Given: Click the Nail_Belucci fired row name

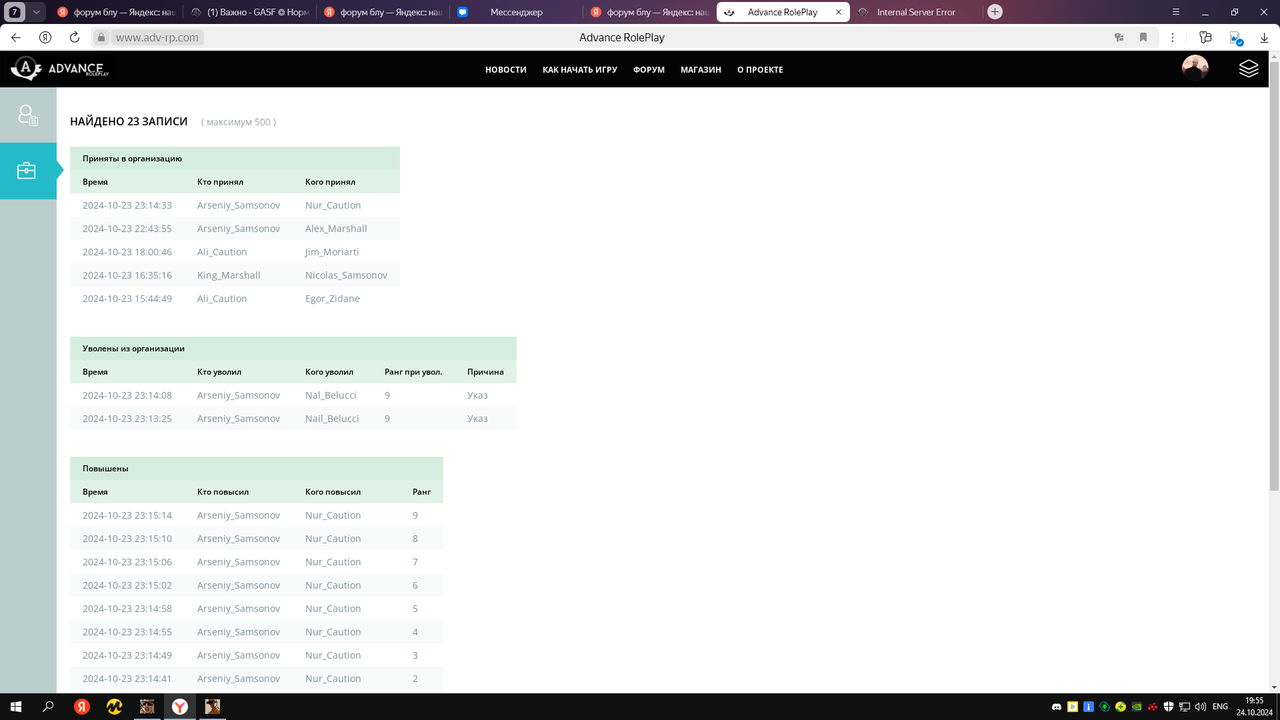Looking at the screenshot, I should (x=332, y=419).
